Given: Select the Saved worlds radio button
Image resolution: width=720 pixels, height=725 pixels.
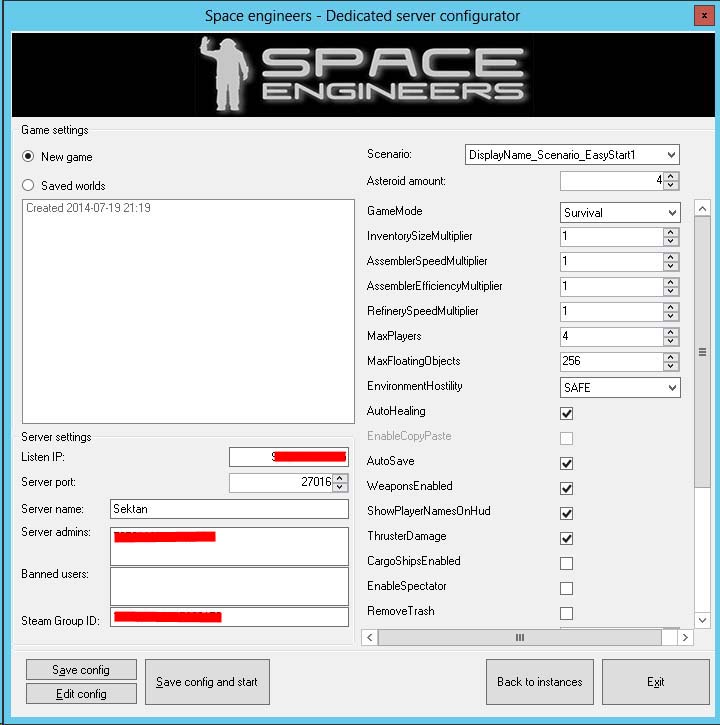Looking at the screenshot, I should click(28, 185).
